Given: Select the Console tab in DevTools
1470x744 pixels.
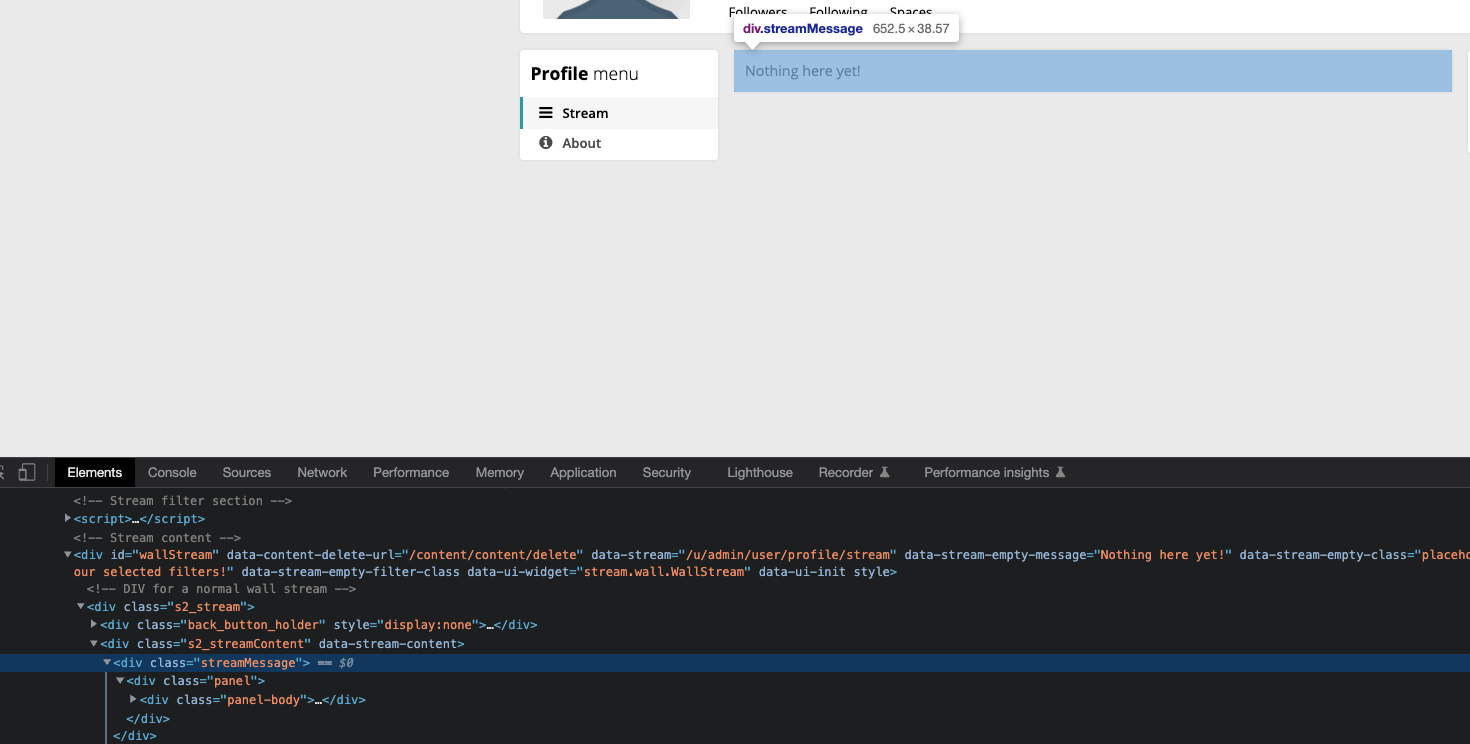Looking at the screenshot, I should coord(171,472).
